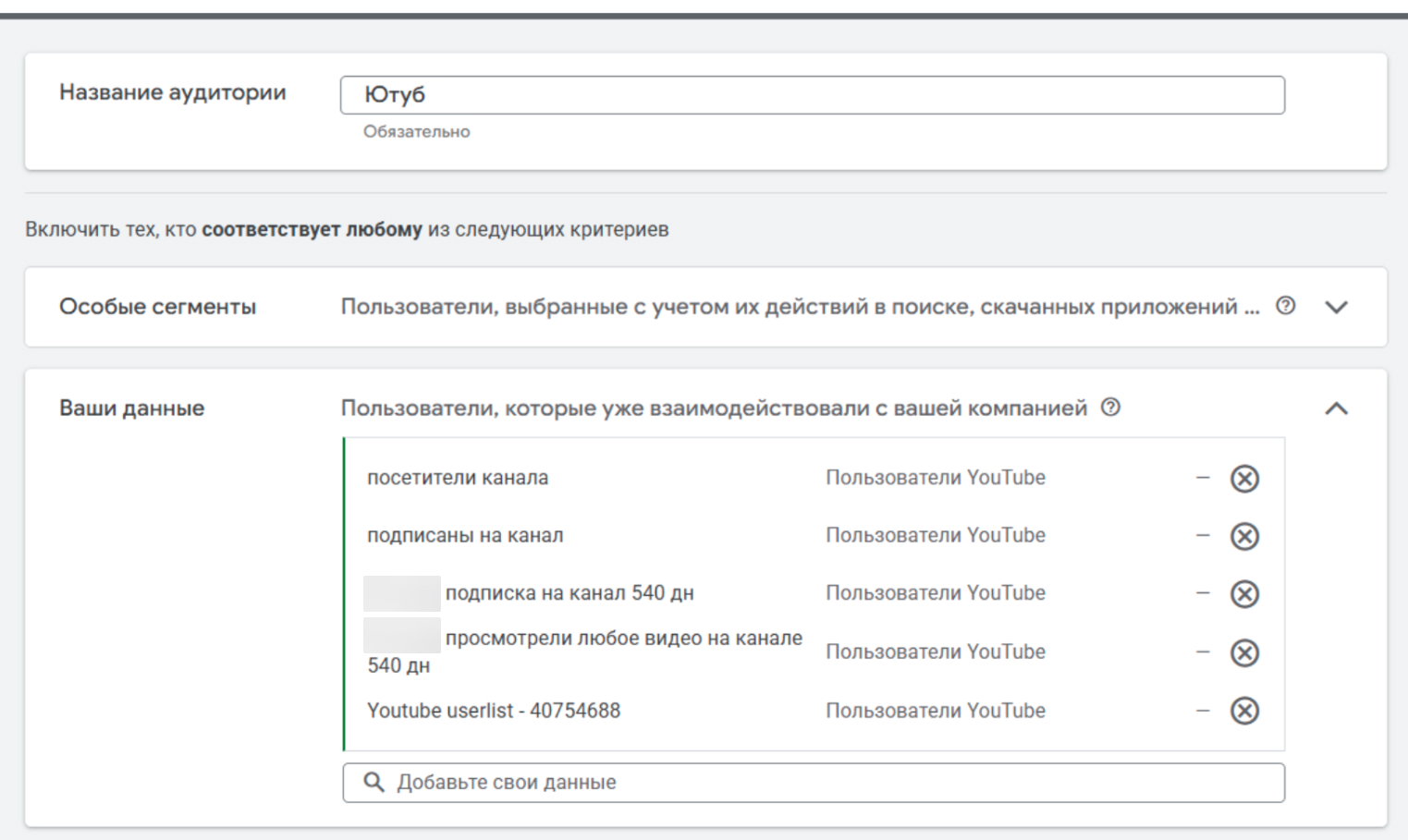
Task: Click 'просмотрели любое видео на канале' entry
Action: (x=623, y=639)
